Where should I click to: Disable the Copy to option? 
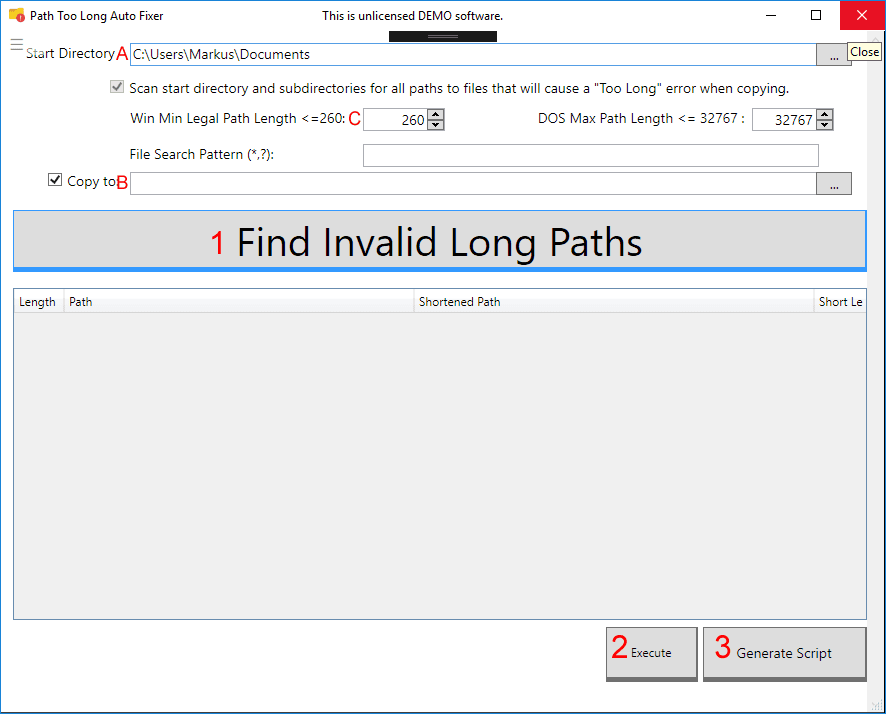(x=55, y=179)
